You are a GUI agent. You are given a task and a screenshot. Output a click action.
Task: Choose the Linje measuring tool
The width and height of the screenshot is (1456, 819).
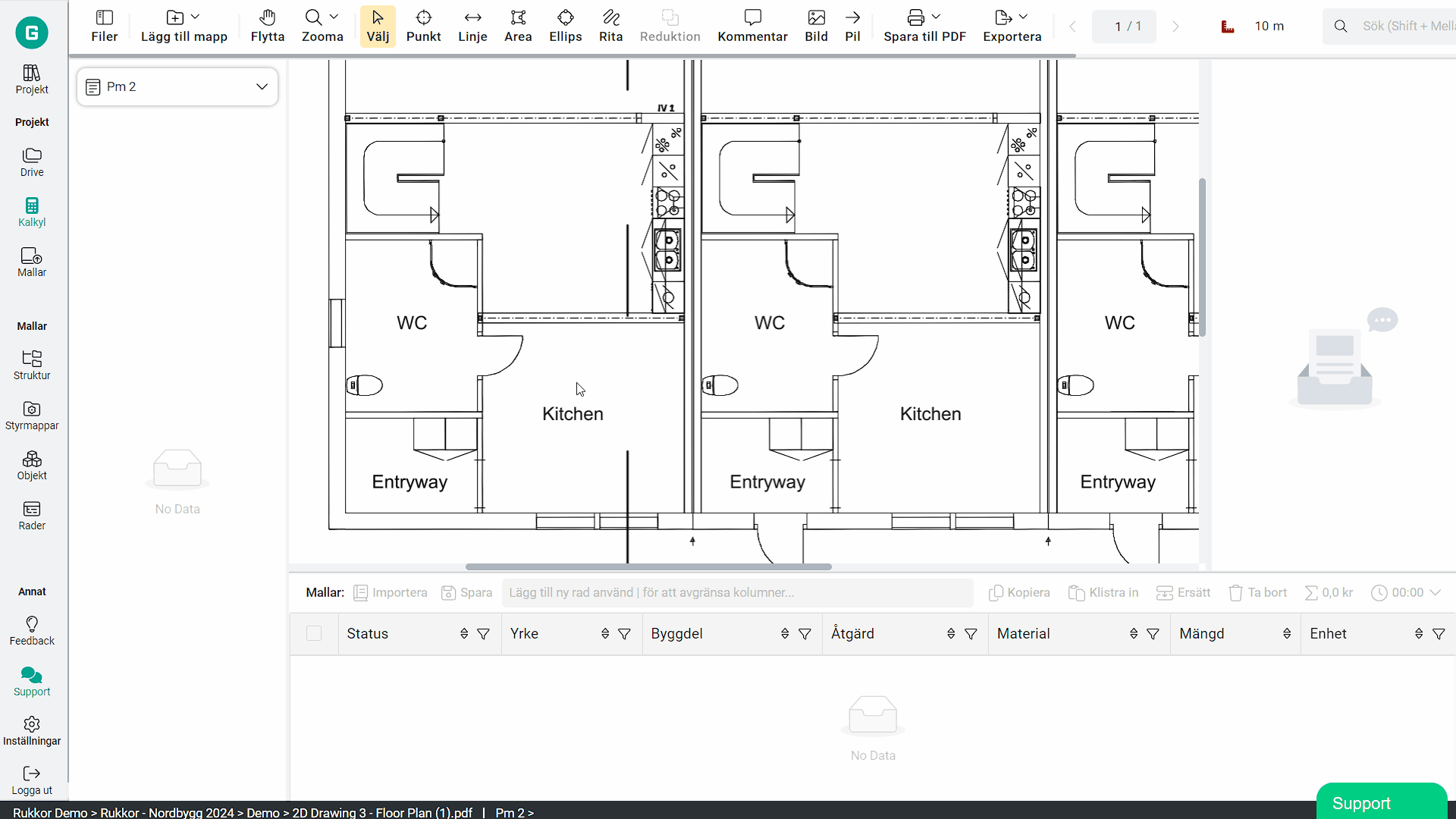click(x=472, y=27)
